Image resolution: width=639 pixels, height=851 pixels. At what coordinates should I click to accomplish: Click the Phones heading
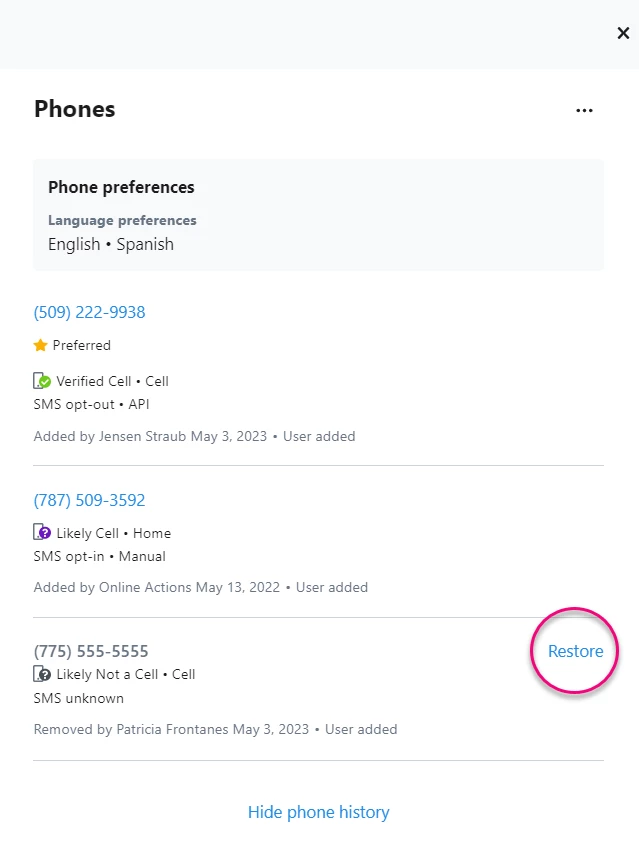pos(74,109)
